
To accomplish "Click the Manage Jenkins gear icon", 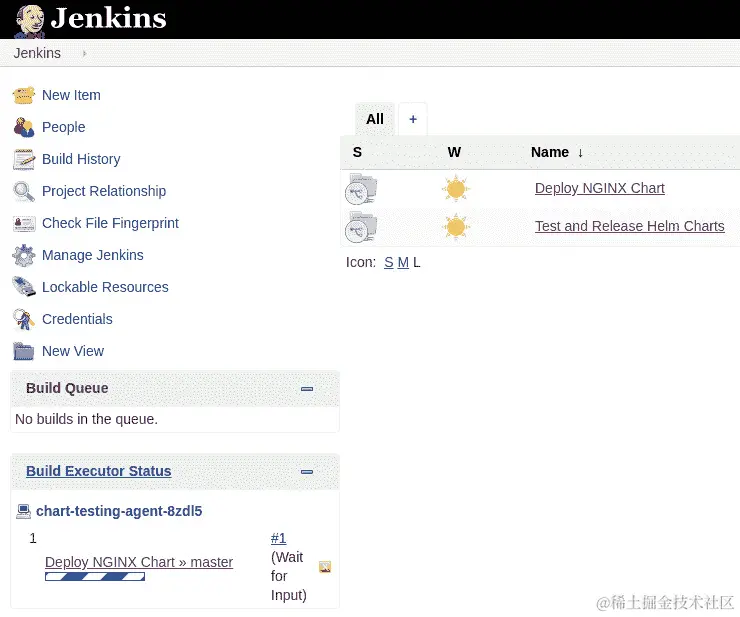I will coord(24,255).
